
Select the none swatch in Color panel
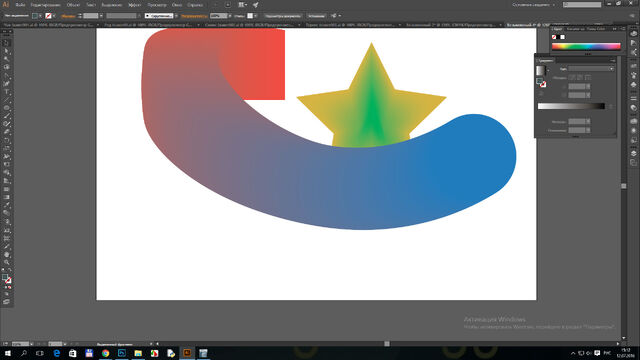554,37
